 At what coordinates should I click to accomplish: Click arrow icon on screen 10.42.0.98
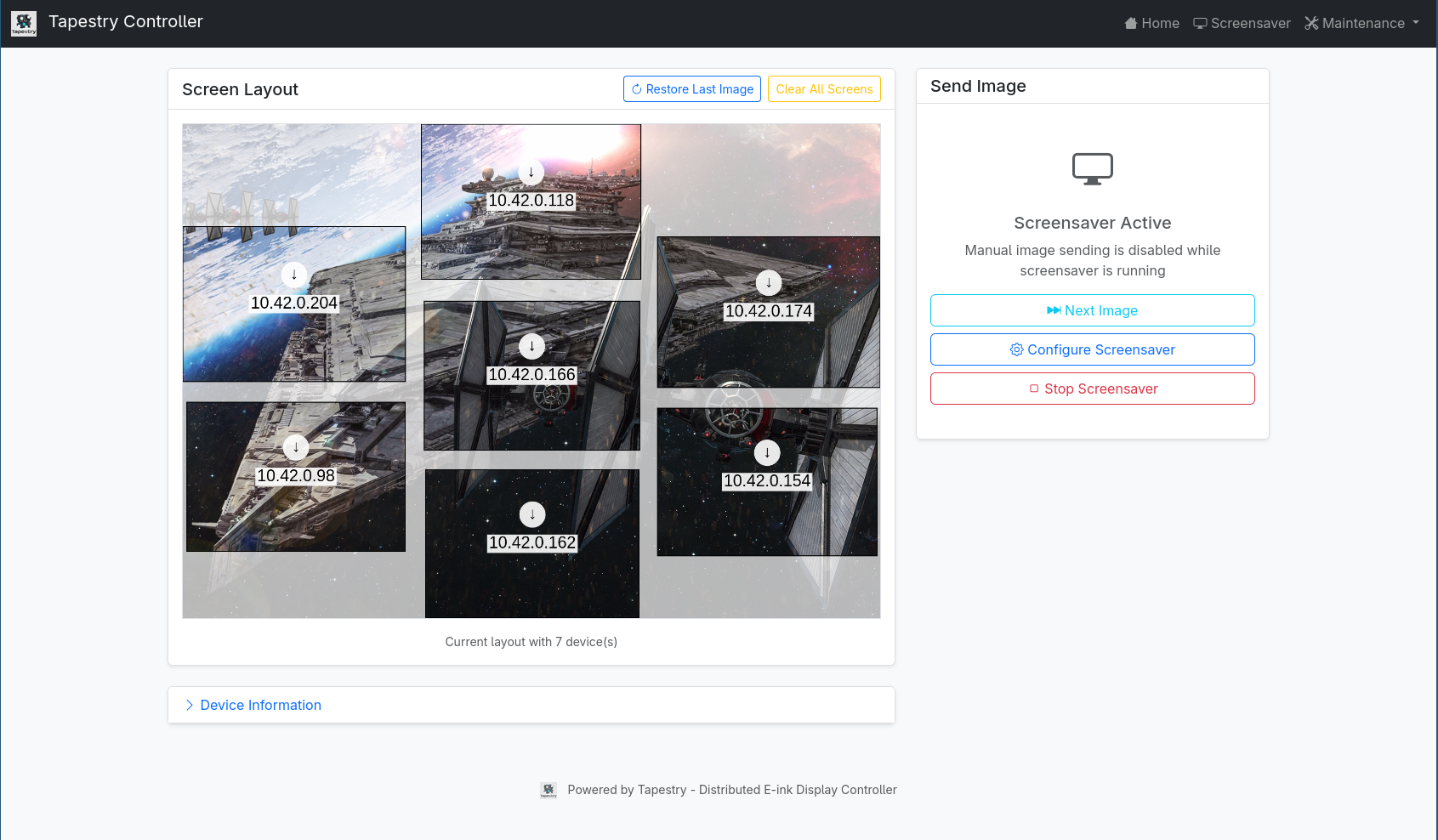[x=296, y=447]
